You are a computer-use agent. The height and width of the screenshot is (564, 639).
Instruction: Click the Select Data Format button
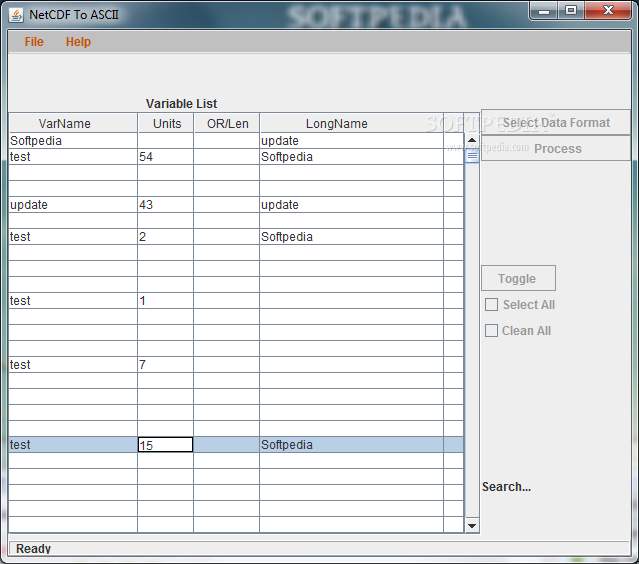(x=556, y=122)
